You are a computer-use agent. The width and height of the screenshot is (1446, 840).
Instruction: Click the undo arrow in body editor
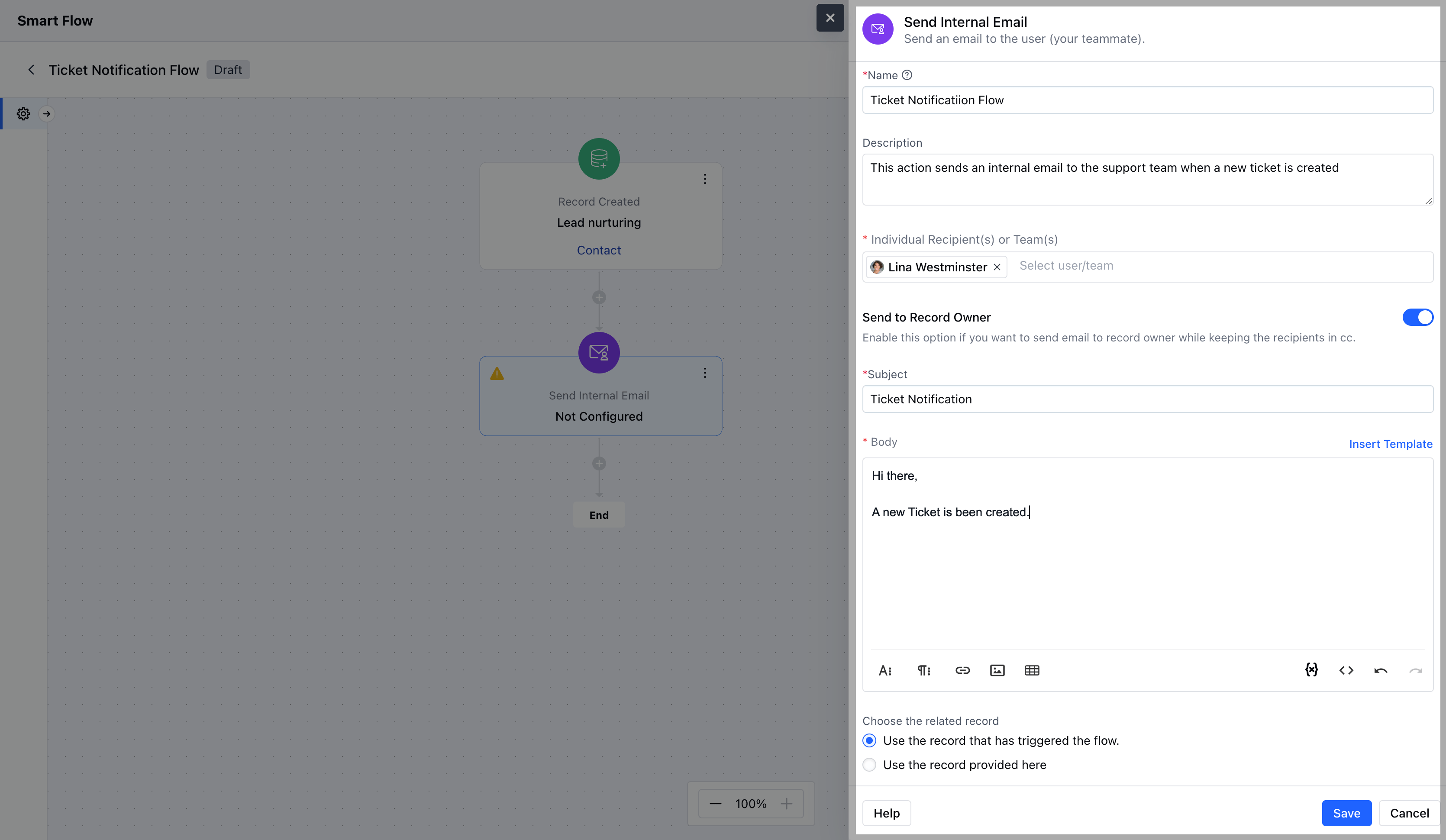click(1381, 670)
